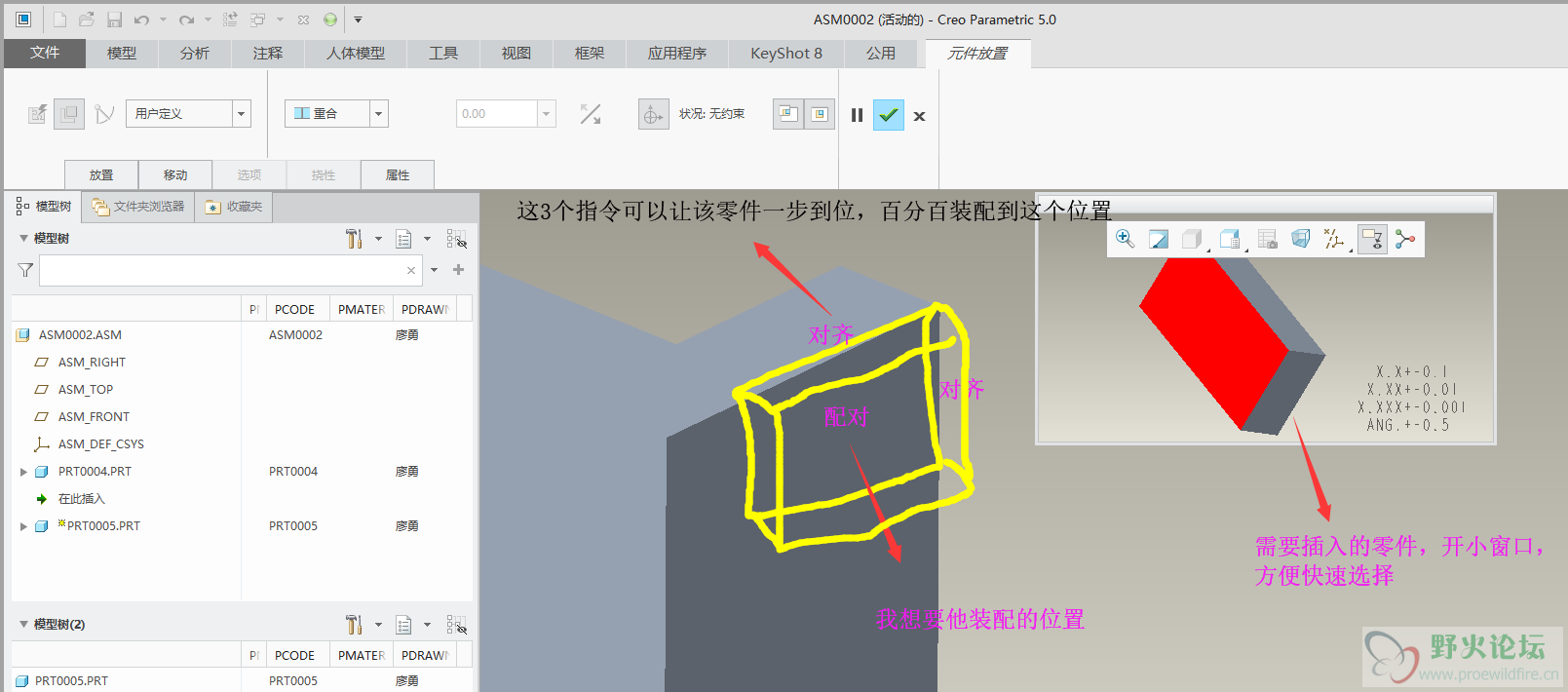1568x692 pixels.
Task: Switch to the 模型树 navigator tab
Action: coord(44,207)
